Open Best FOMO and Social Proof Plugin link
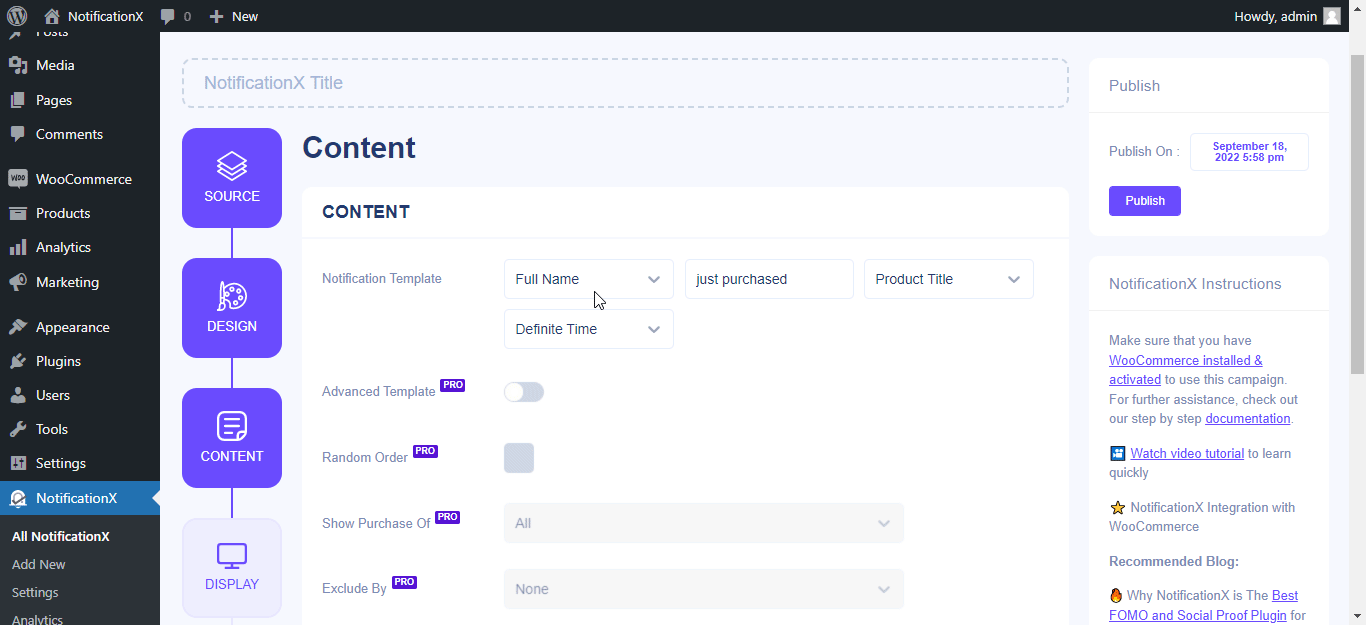 click(x=1204, y=605)
